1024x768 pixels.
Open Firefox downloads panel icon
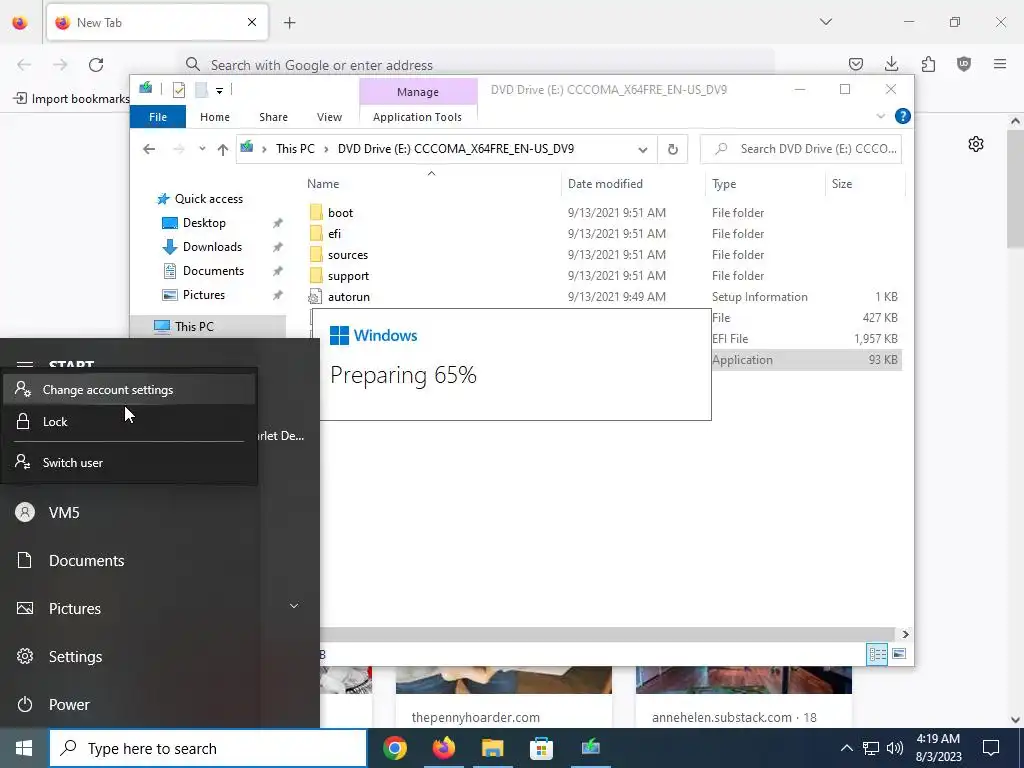coord(891,64)
